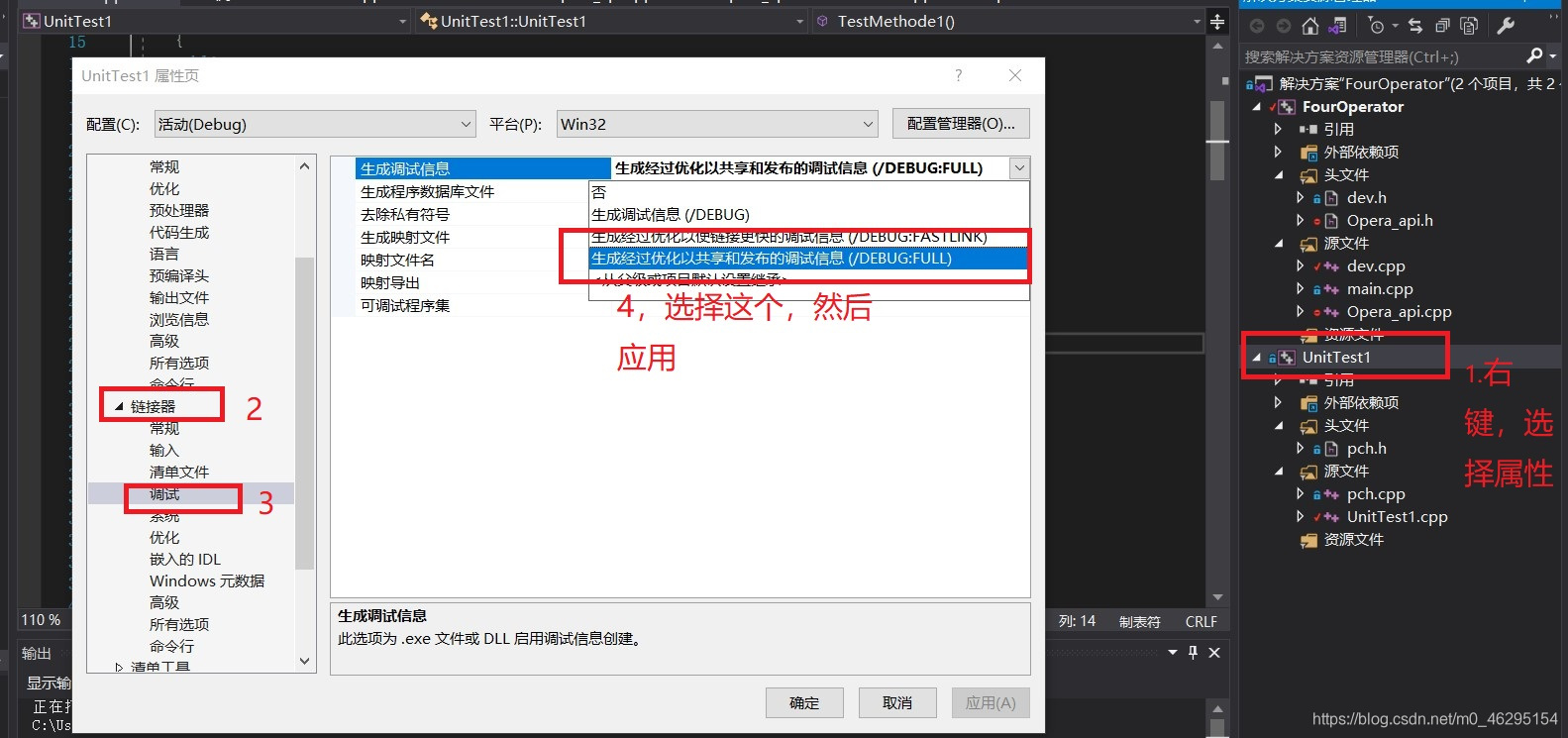Click the search magnifier in Solution Explorer

pos(1534,56)
